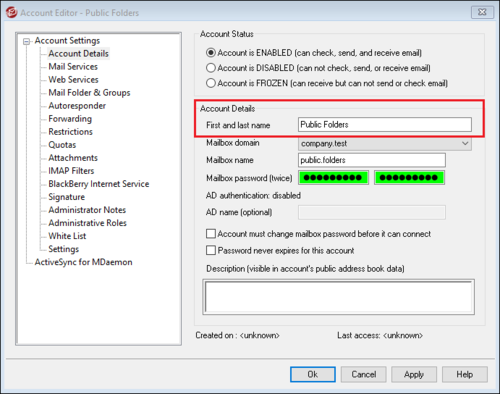This screenshot has width=500, height=394.
Task: Click the First and last name field
Action: (385, 125)
